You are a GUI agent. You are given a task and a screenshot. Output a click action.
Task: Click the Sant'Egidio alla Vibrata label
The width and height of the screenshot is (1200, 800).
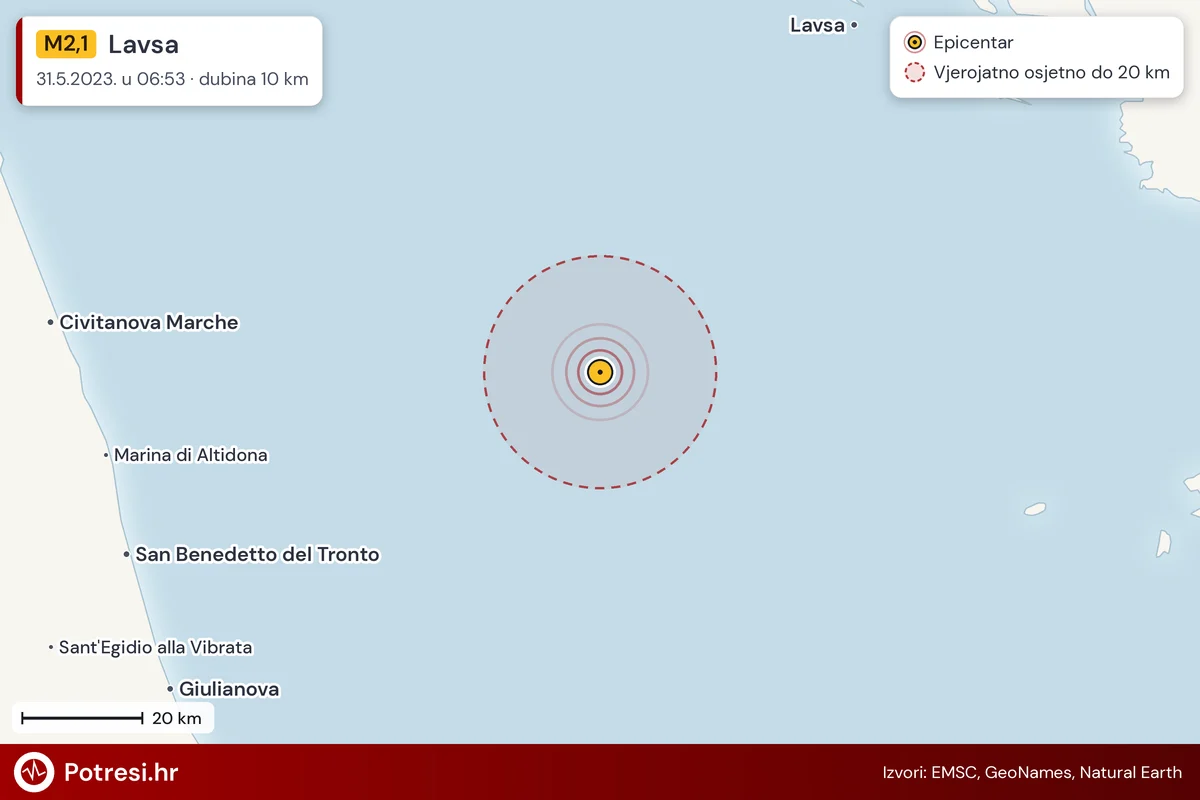156,647
